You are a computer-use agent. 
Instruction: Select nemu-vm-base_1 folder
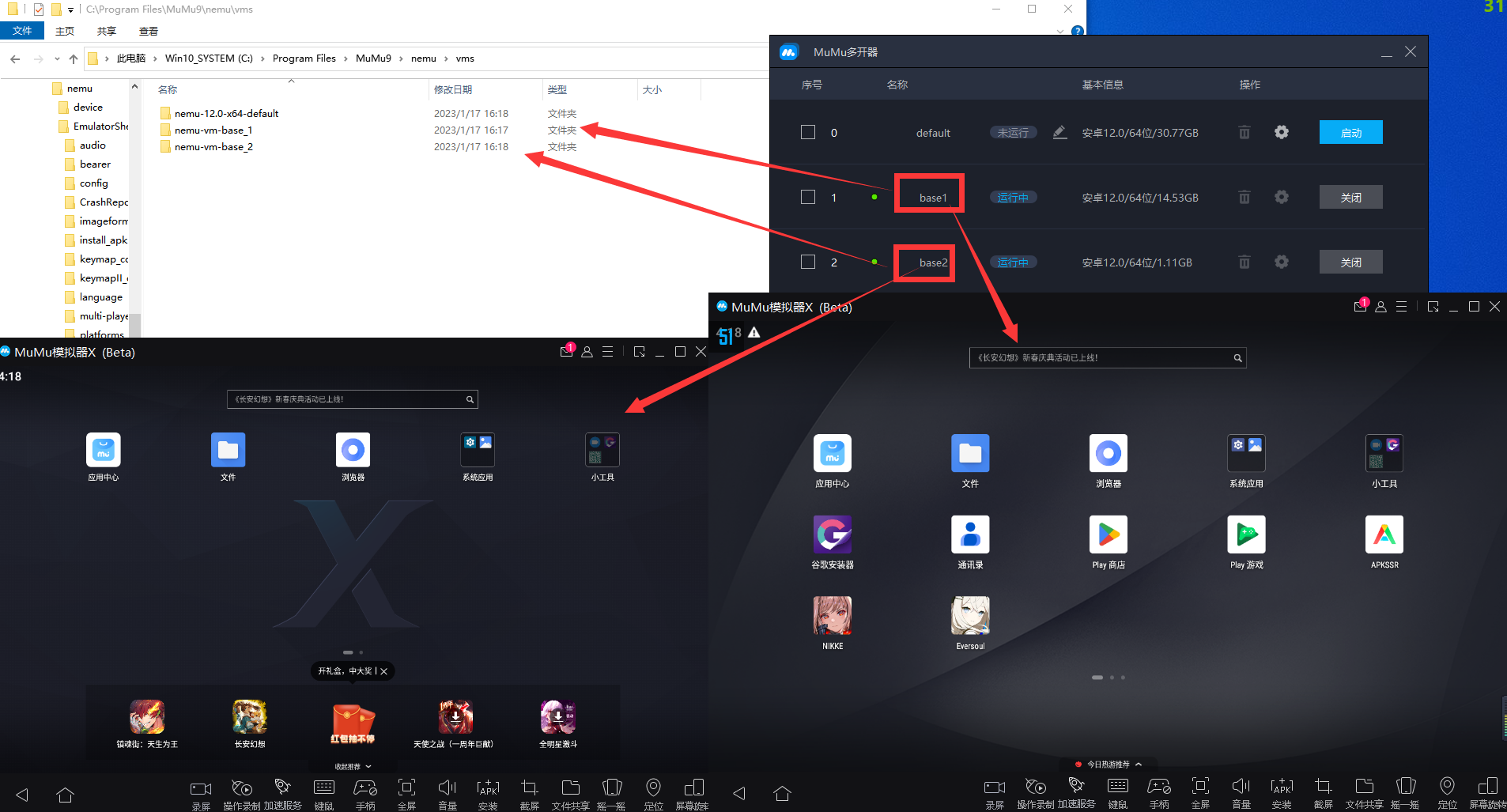coord(213,130)
